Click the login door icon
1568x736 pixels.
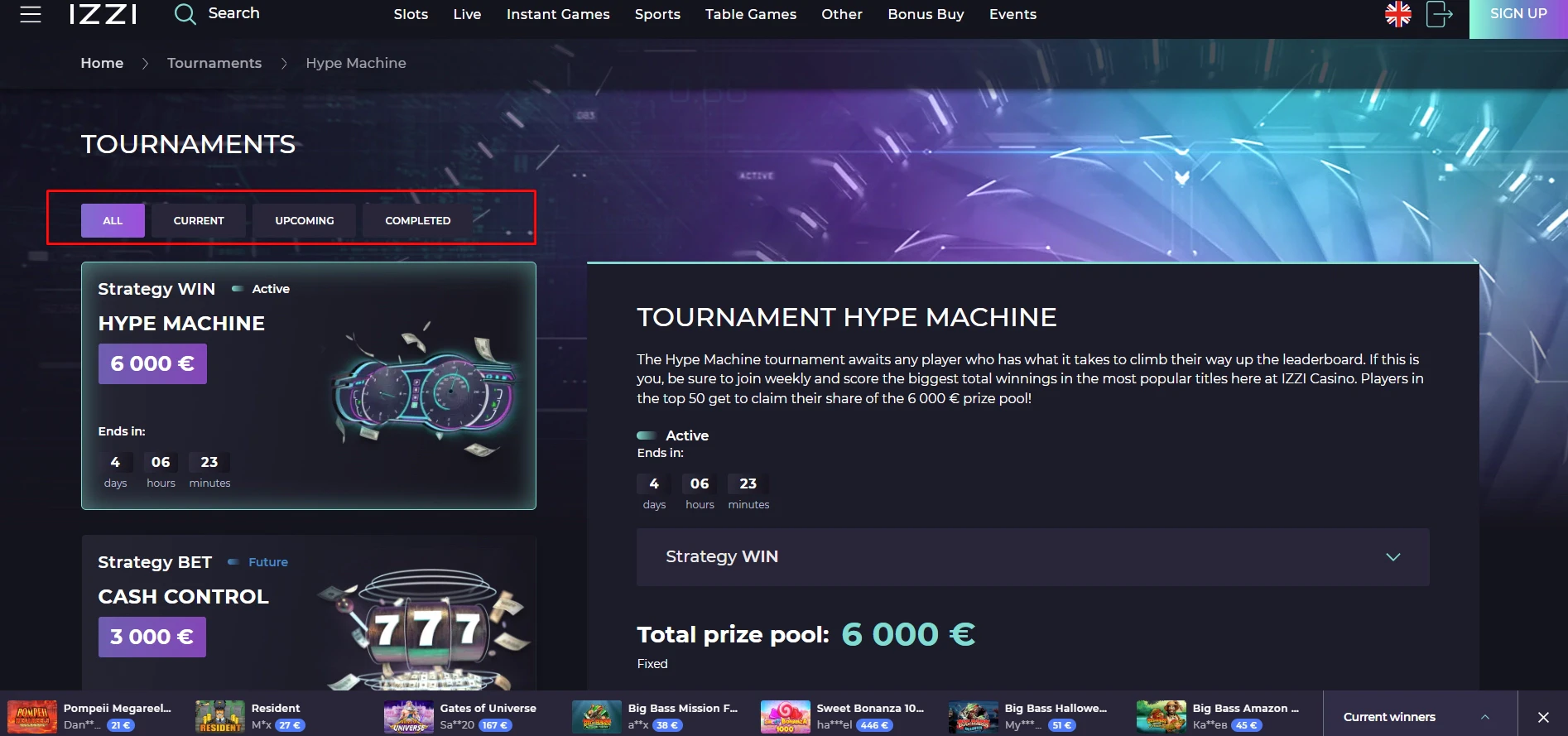pos(1440,14)
